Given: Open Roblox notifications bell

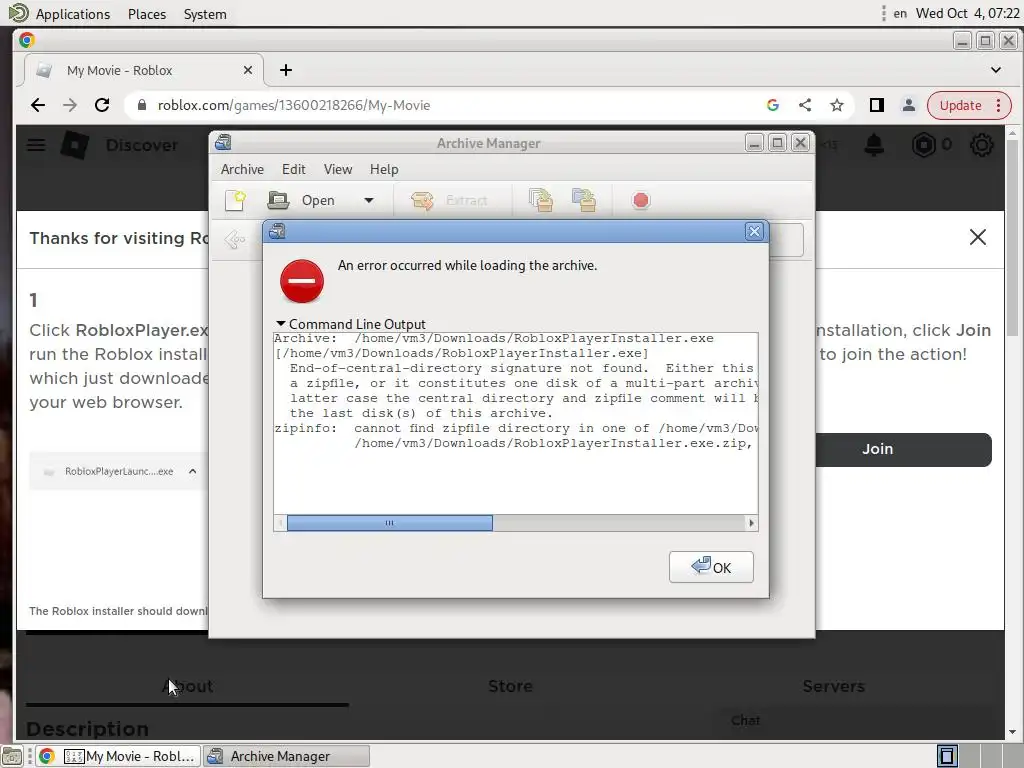Looking at the screenshot, I should 874,145.
